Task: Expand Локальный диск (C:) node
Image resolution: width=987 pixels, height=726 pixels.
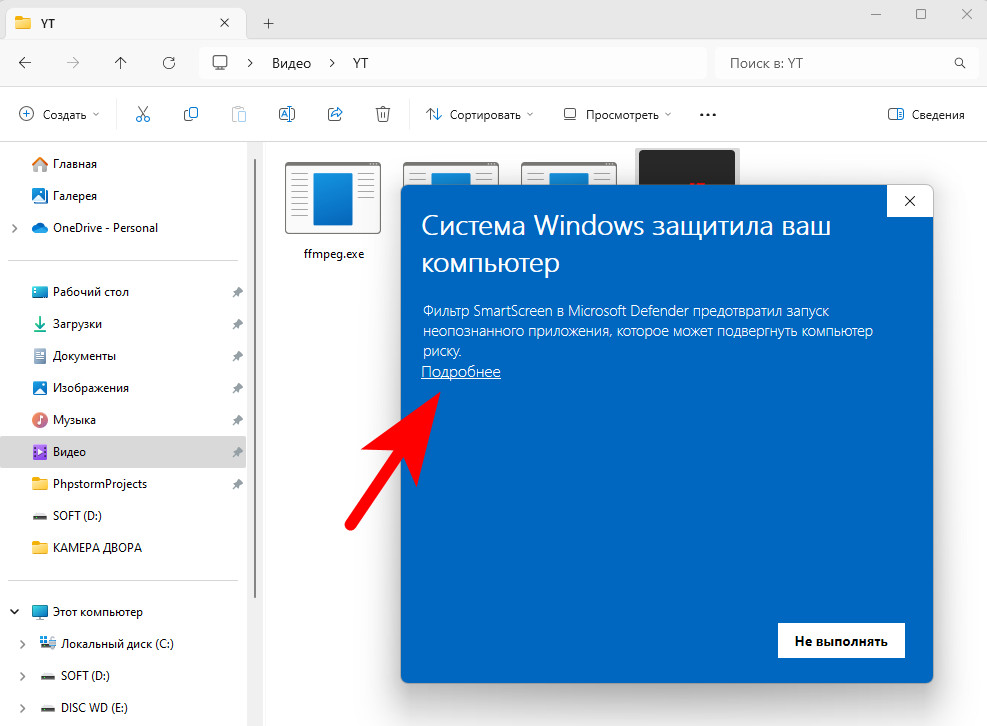Action: click(x=23, y=644)
